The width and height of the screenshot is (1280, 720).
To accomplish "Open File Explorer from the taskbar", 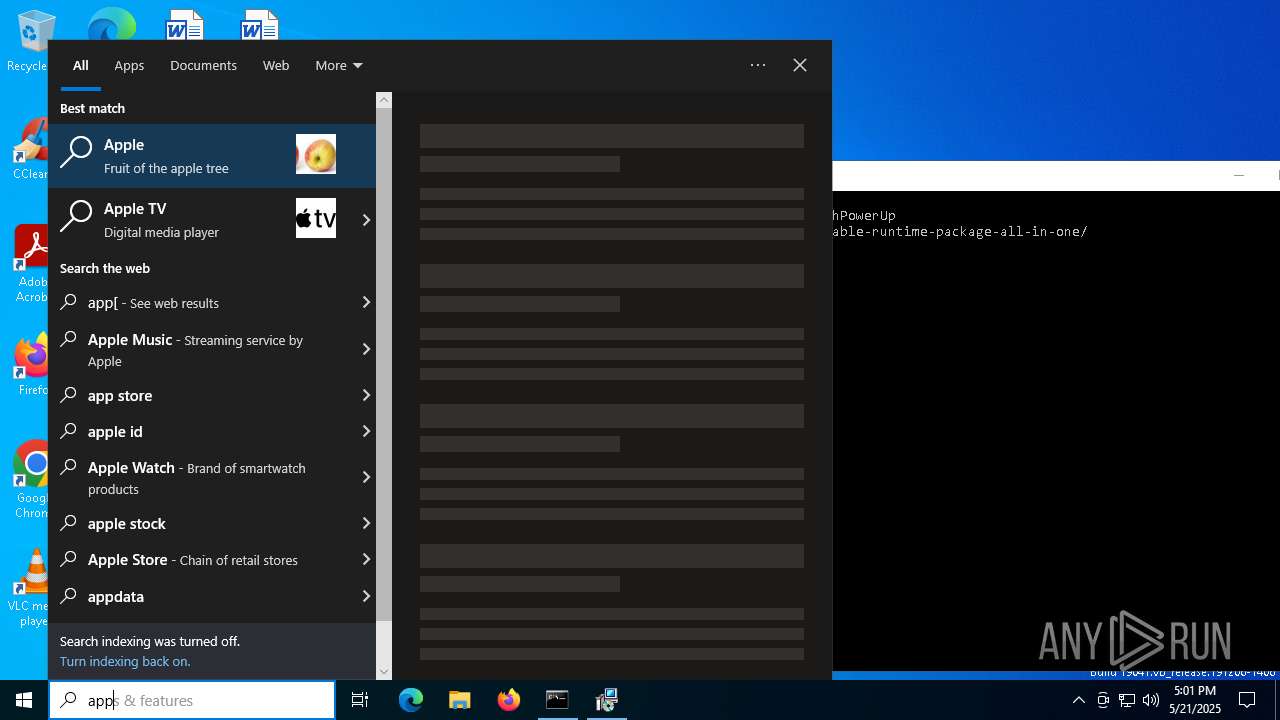I will [x=459, y=700].
